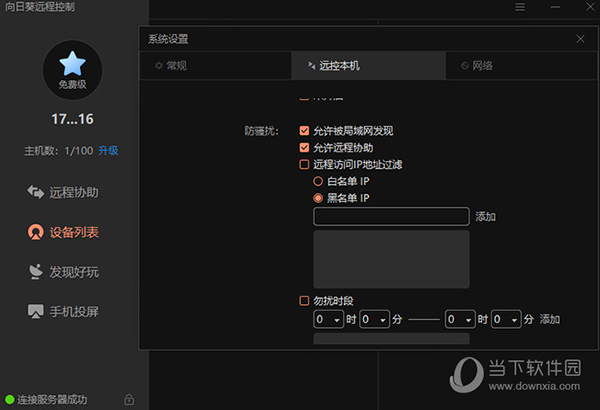Switch to the 常规 tab
The image size is (600, 410).
tap(215, 65)
